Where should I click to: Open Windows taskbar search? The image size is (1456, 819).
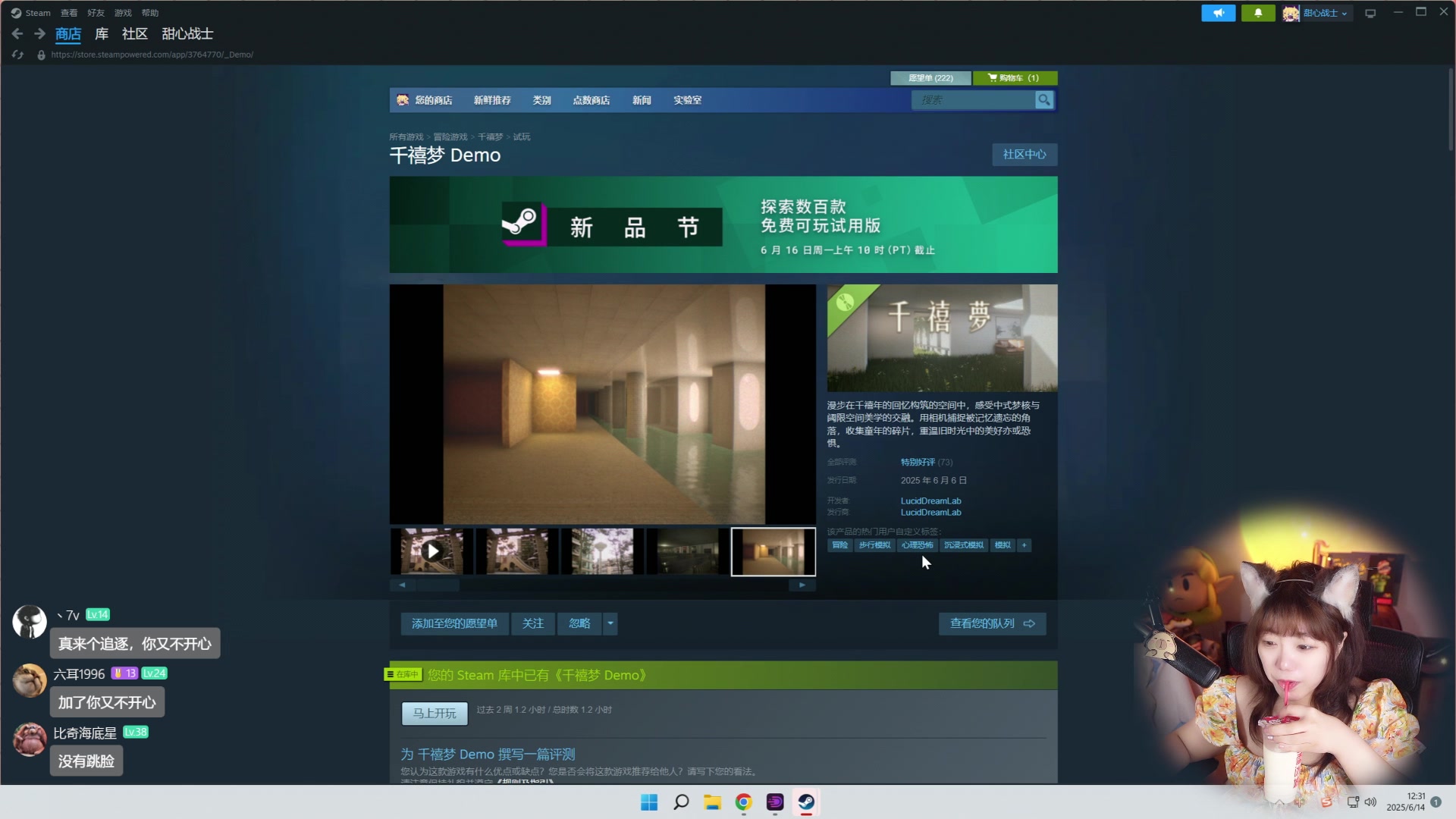(681, 802)
